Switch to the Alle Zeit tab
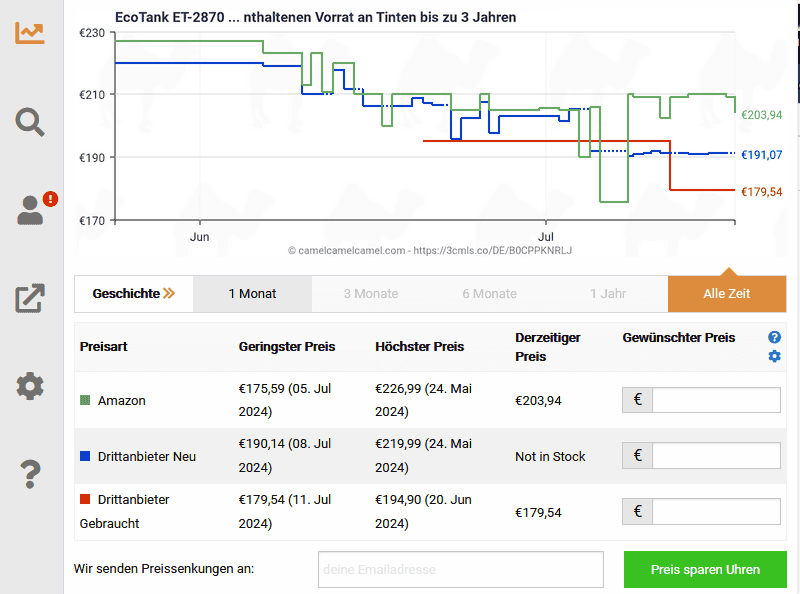Screen dimensions: 800x594 click(x=727, y=294)
